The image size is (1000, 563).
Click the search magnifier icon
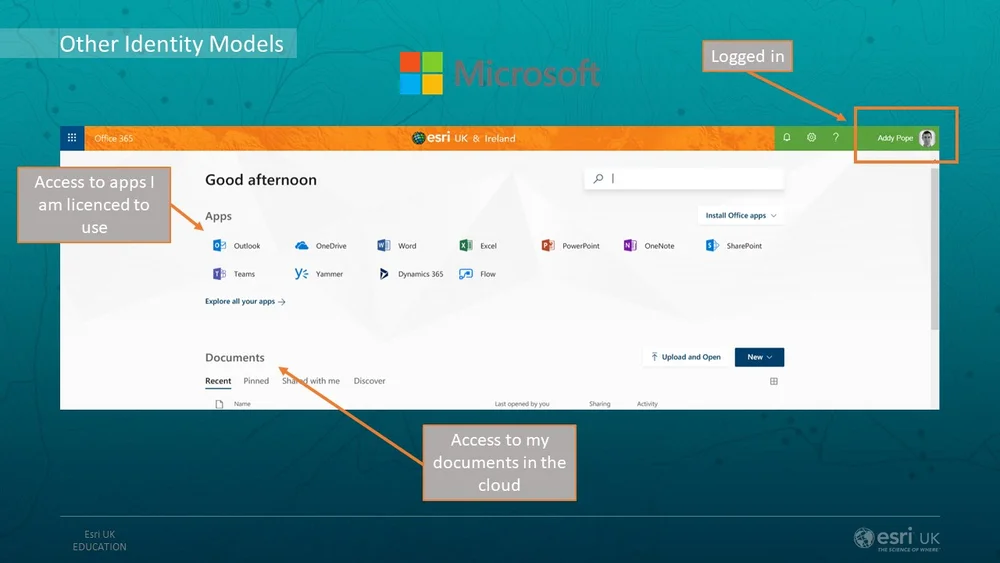click(x=598, y=179)
